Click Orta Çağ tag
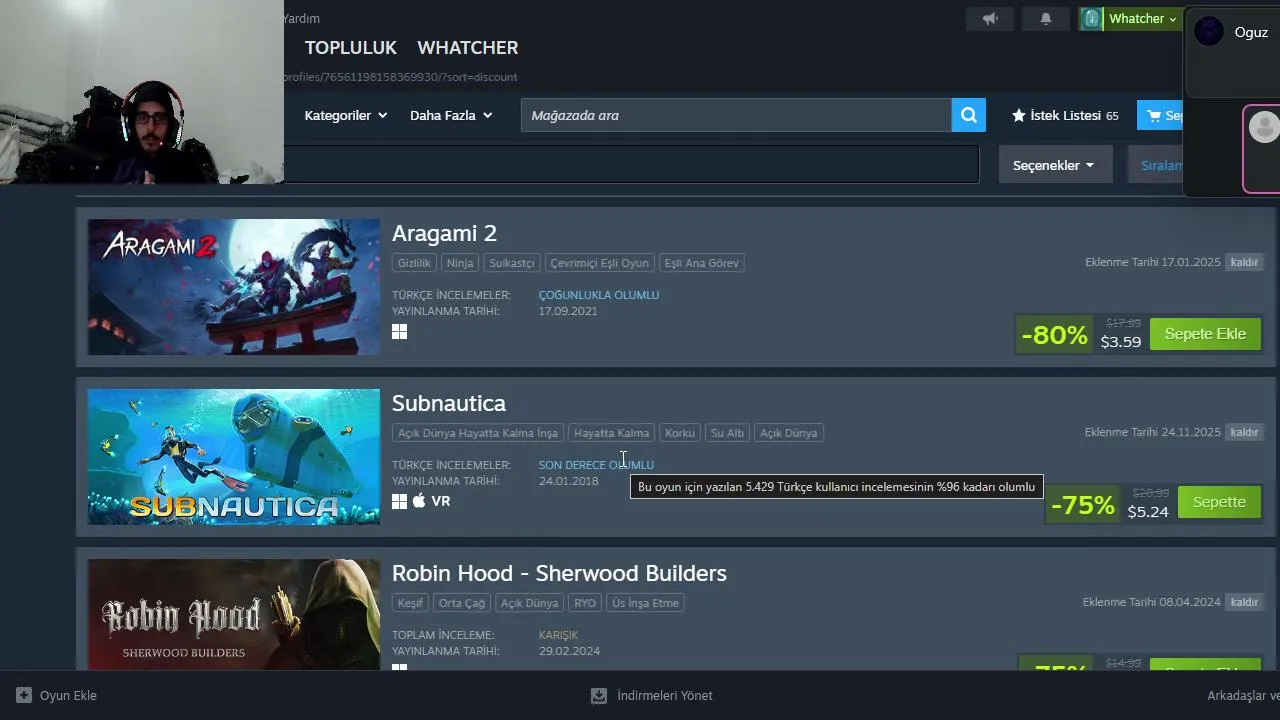 click(461, 603)
